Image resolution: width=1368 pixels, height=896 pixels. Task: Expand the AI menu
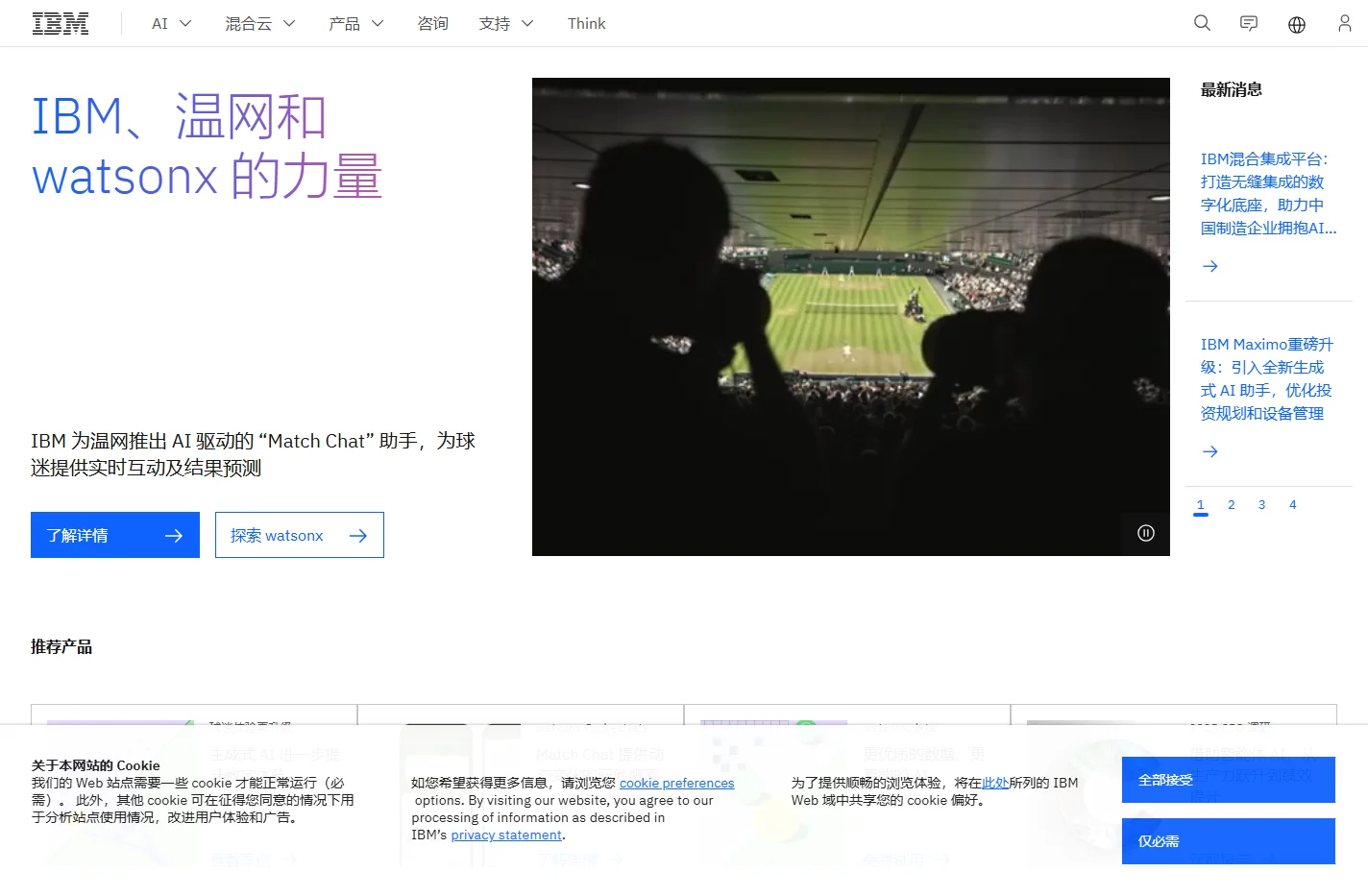click(172, 23)
